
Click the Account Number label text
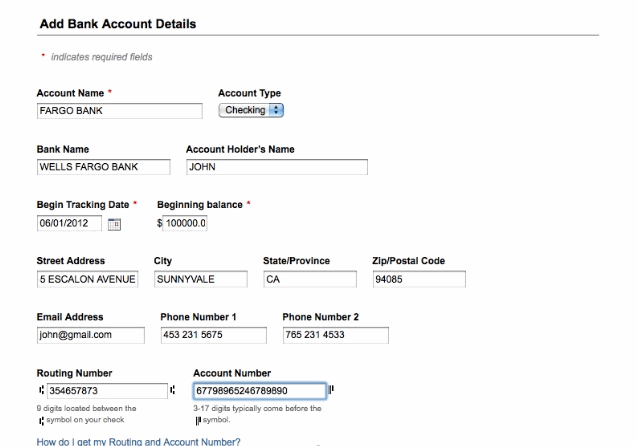tap(232, 373)
